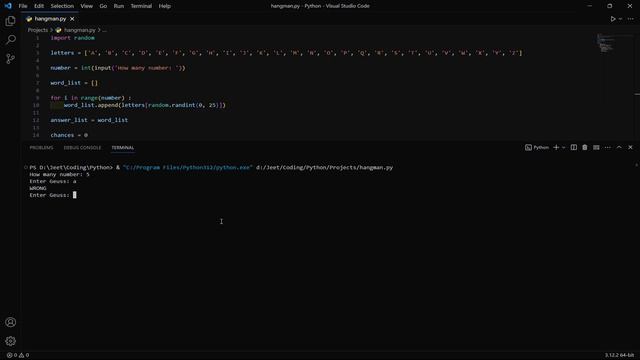Image resolution: width=640 pixels, height=360 pixels.
Task: Switch to the PROBLEMS tab
Action: click(x=41, y=148)
